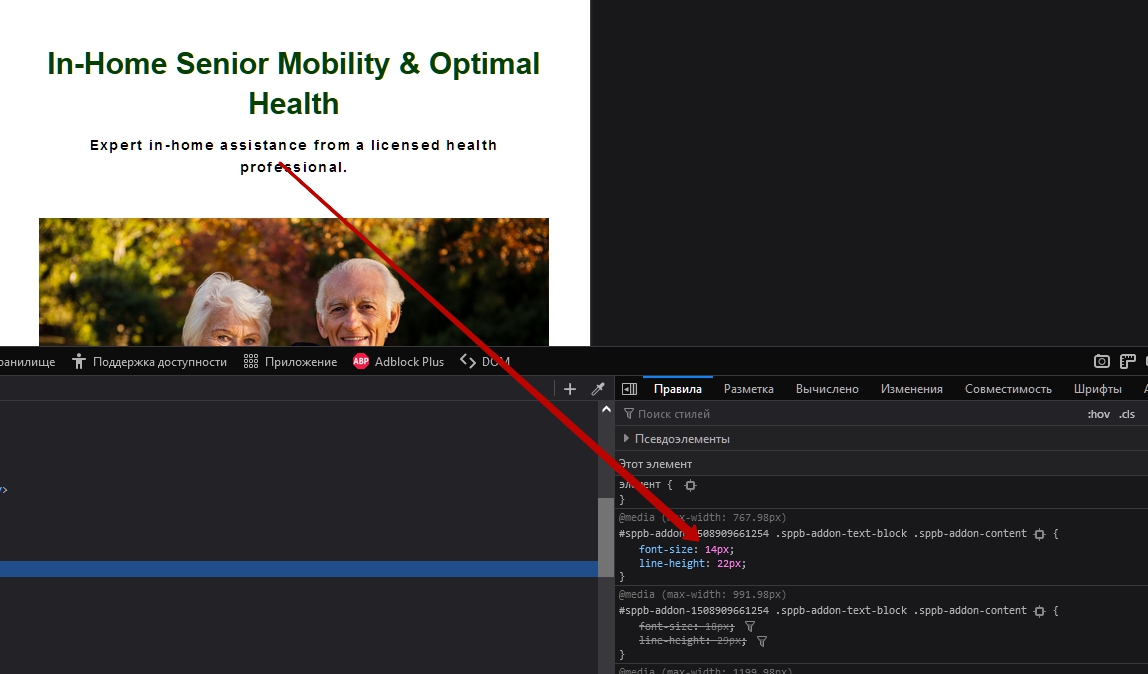Screen dimensions: 1148x674
Task: Toggle the .cls classes panel
Action: click(1127, 414)
